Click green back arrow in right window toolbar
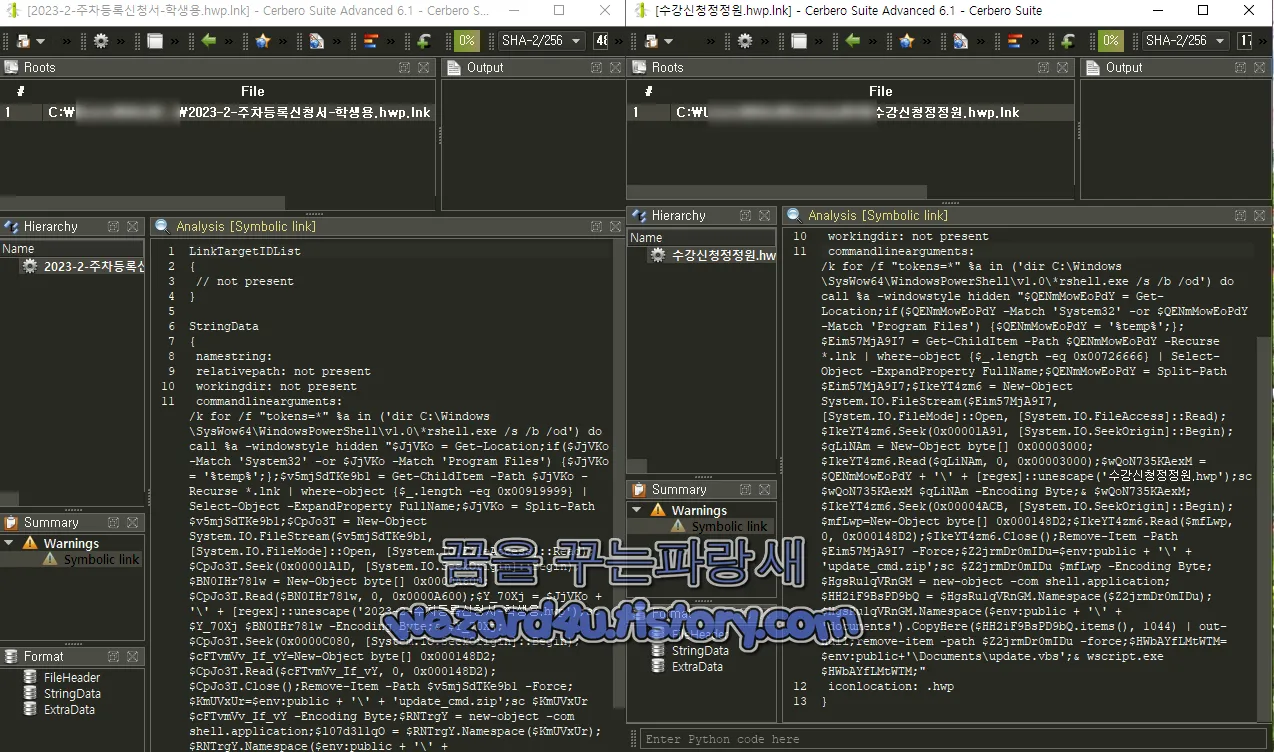The width and height of the screenshot is (1274, 752). (853, 41)
